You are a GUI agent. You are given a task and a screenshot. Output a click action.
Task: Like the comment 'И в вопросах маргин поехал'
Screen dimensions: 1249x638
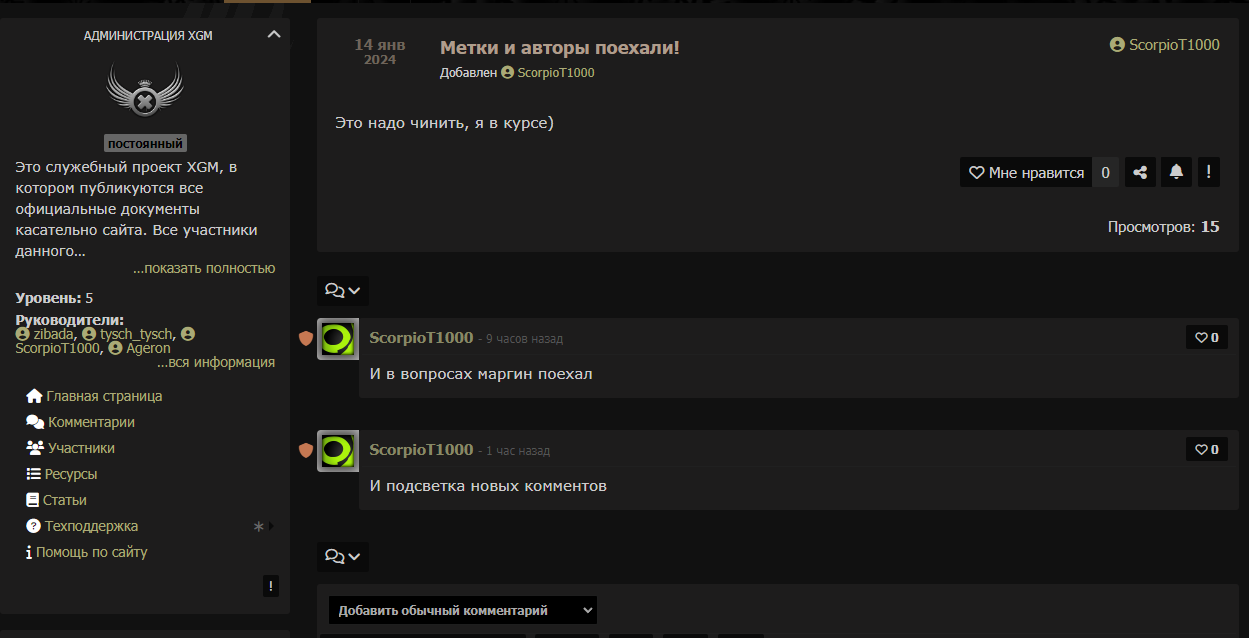1207,337
